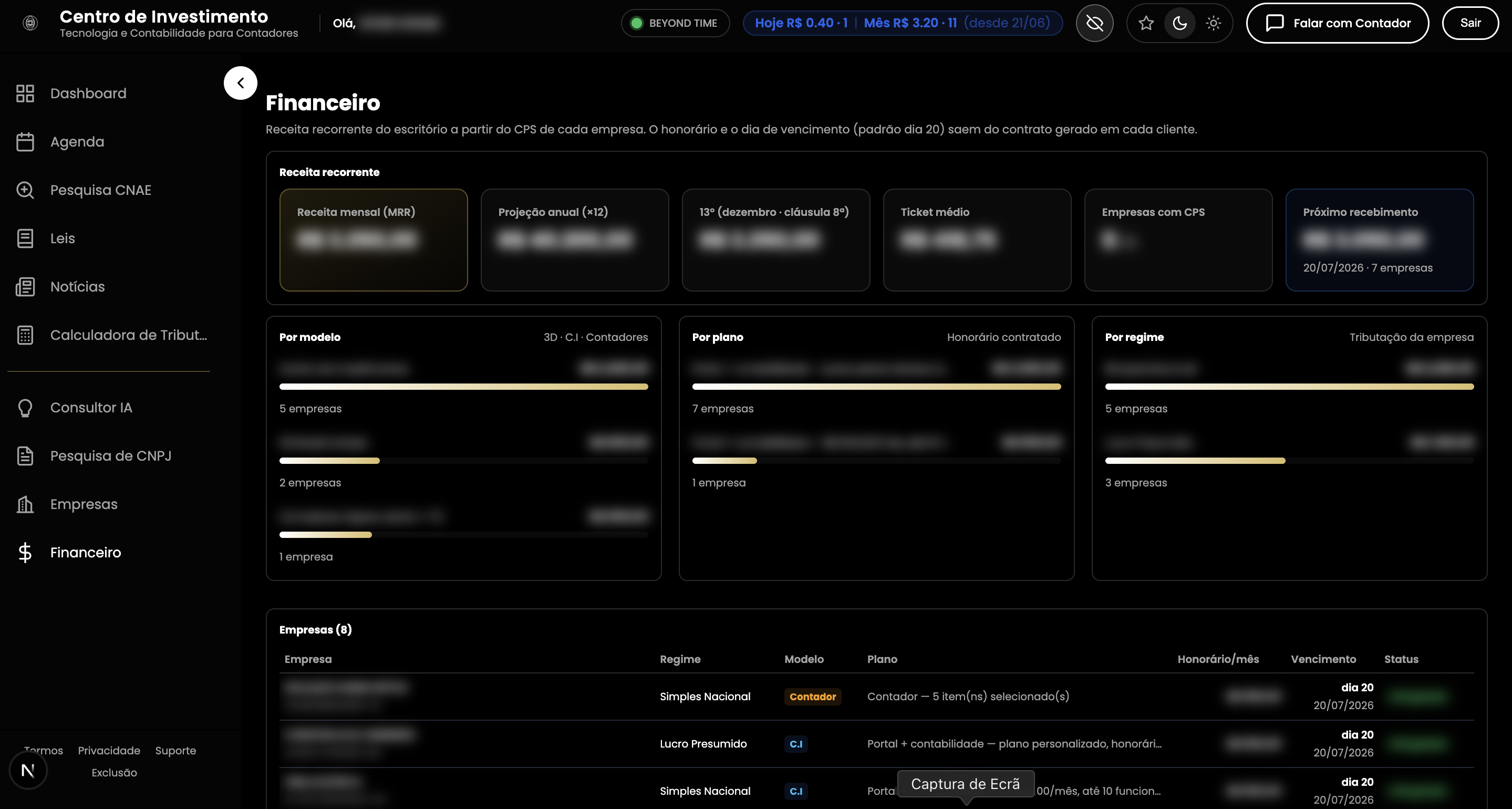
Task: Click the Ticket médio card
Action: (977, 240)
